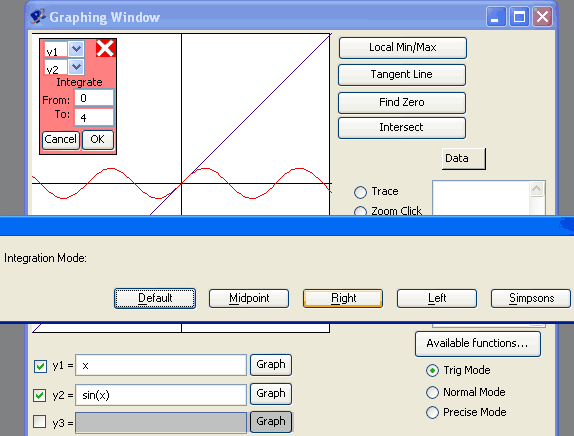Enable the y3 function checkbox

tap(40, 422)
